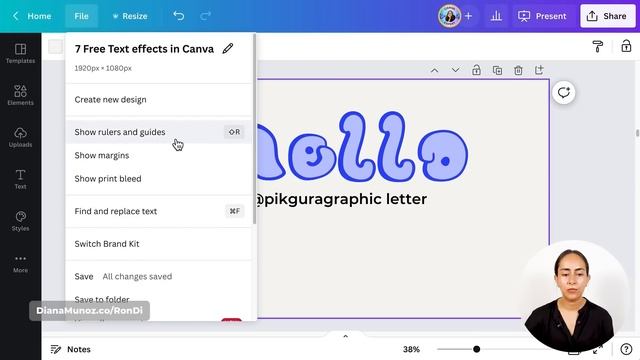640x360 pixels.
Task: Click the copy style paint roller icon
Action: (598, 46)
